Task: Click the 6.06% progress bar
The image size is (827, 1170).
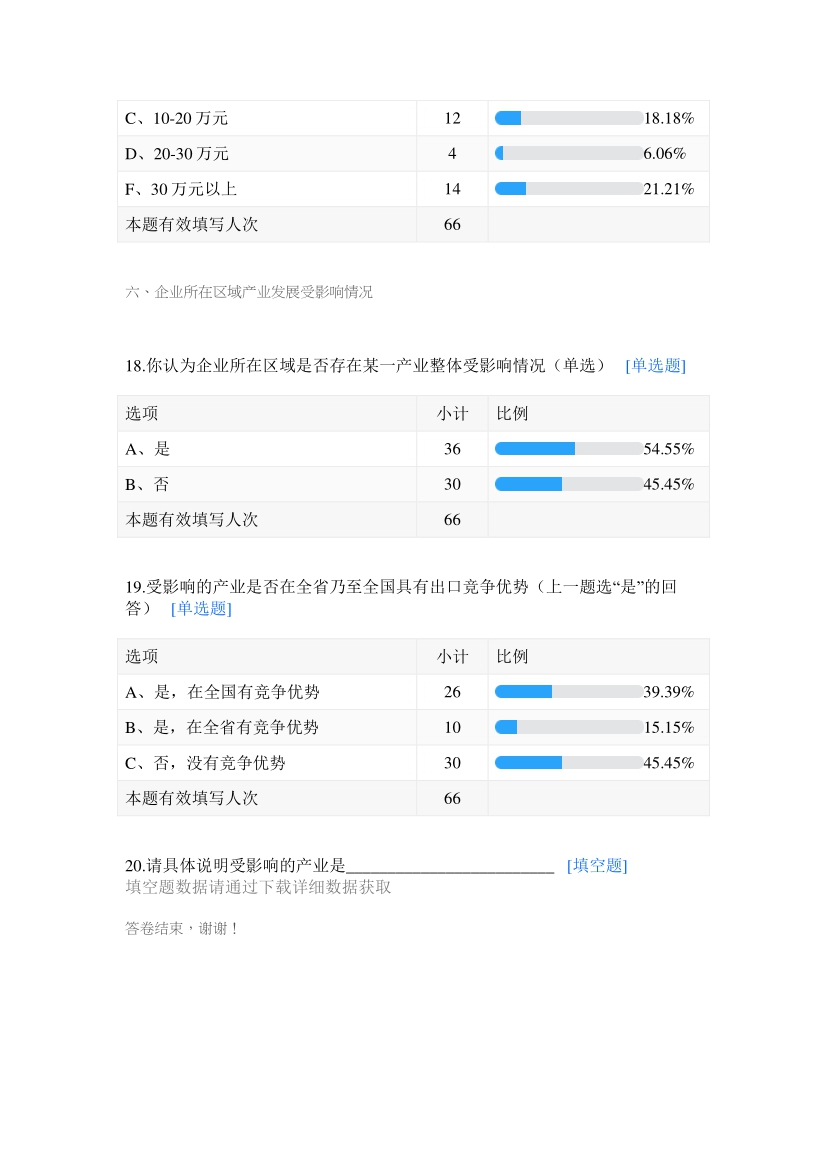Action: 569,154
